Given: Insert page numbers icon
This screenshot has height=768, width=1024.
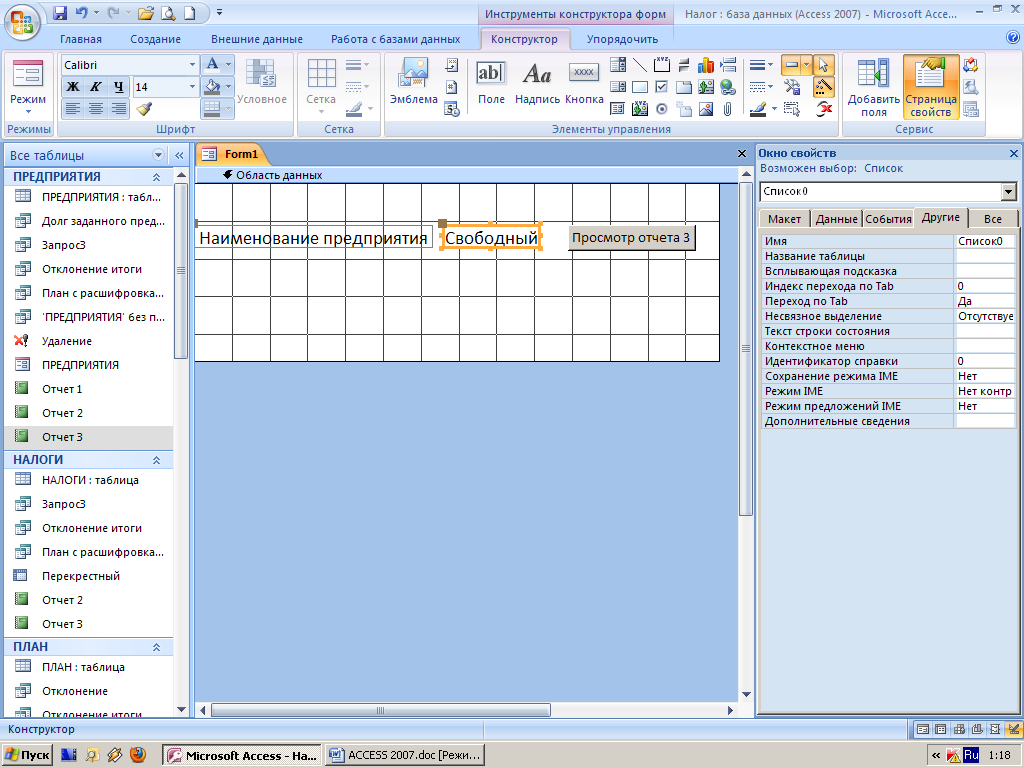Looking at the screenshot, I should pos(452,87).
